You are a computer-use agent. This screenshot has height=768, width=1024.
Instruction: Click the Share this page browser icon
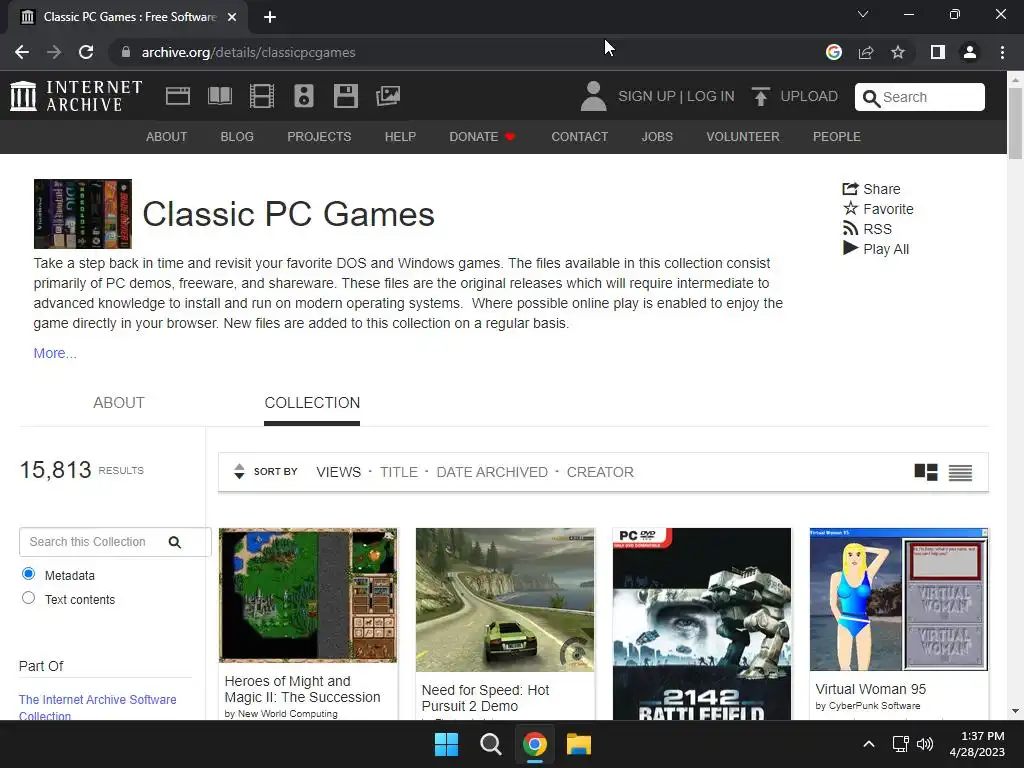(x=866, y=52)
